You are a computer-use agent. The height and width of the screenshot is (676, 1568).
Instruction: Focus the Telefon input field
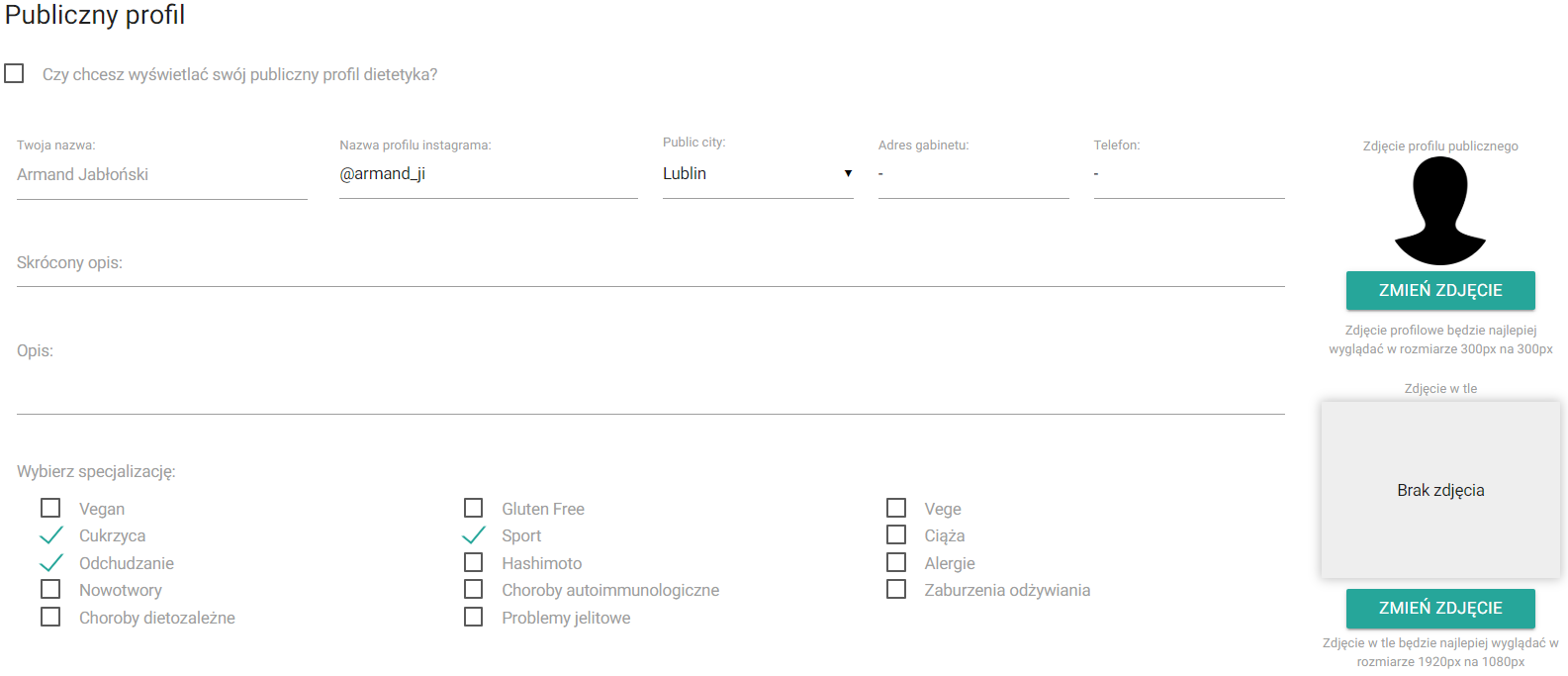pyautogui.click(x=1188, y=174)
